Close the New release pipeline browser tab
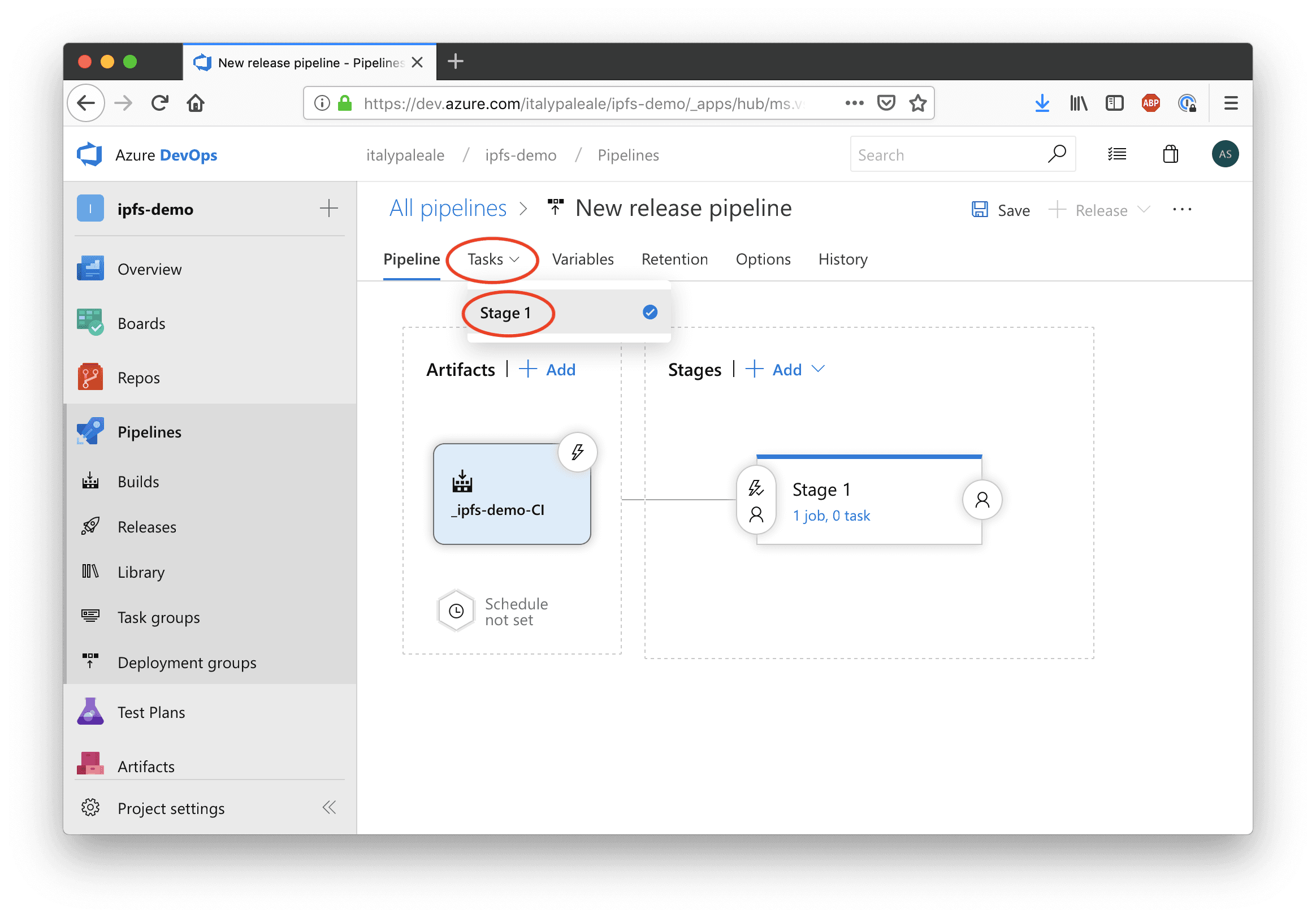Viewport: 1316px width, 918px height. 418,62
